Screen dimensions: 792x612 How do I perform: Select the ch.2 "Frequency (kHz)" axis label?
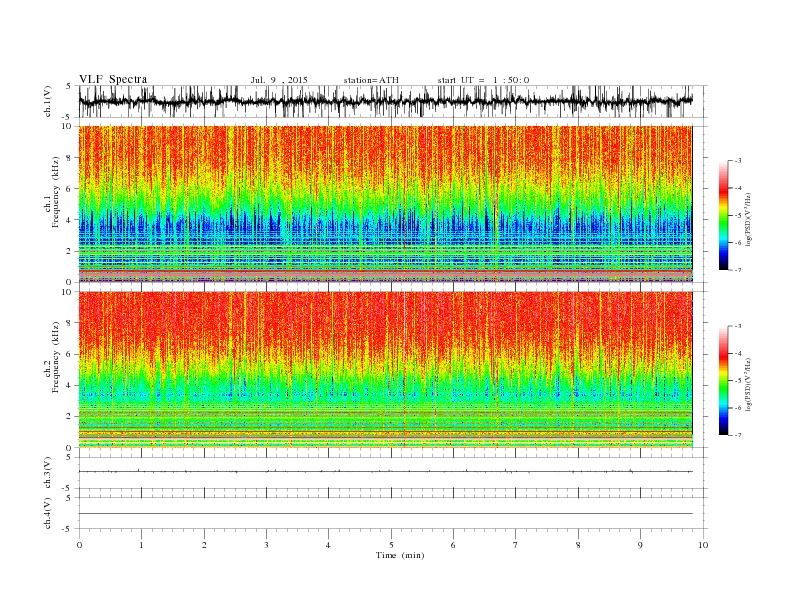tap(56, 357)
